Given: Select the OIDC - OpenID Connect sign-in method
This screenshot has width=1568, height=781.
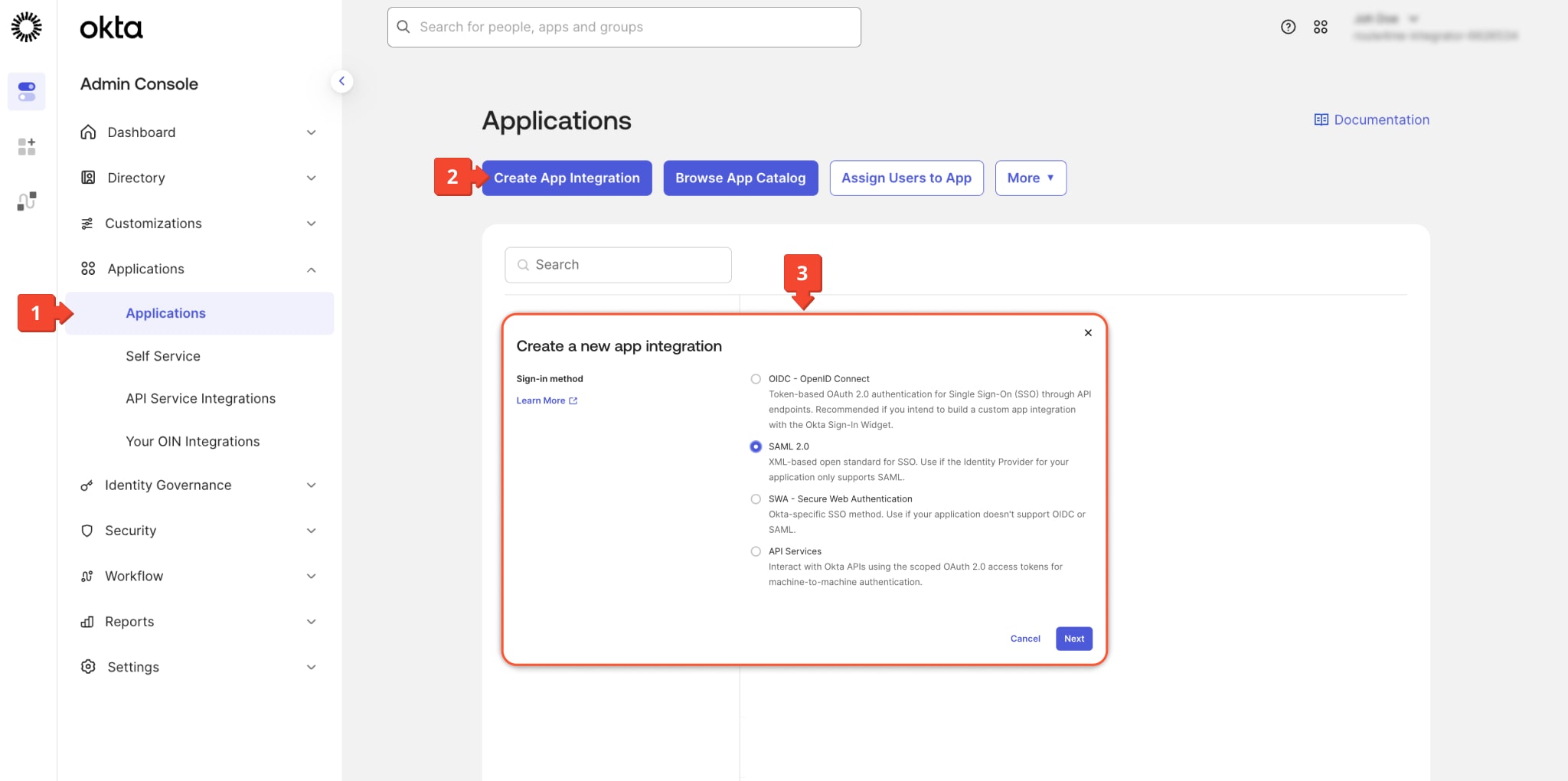Looking at the screenshot, I should (756, 378).
